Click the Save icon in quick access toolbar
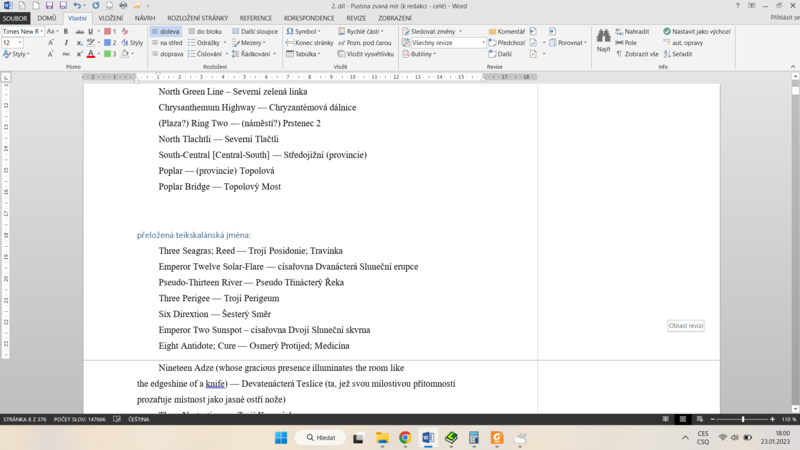Viewport: 800px width, 450px height. [x=49, y=6]
